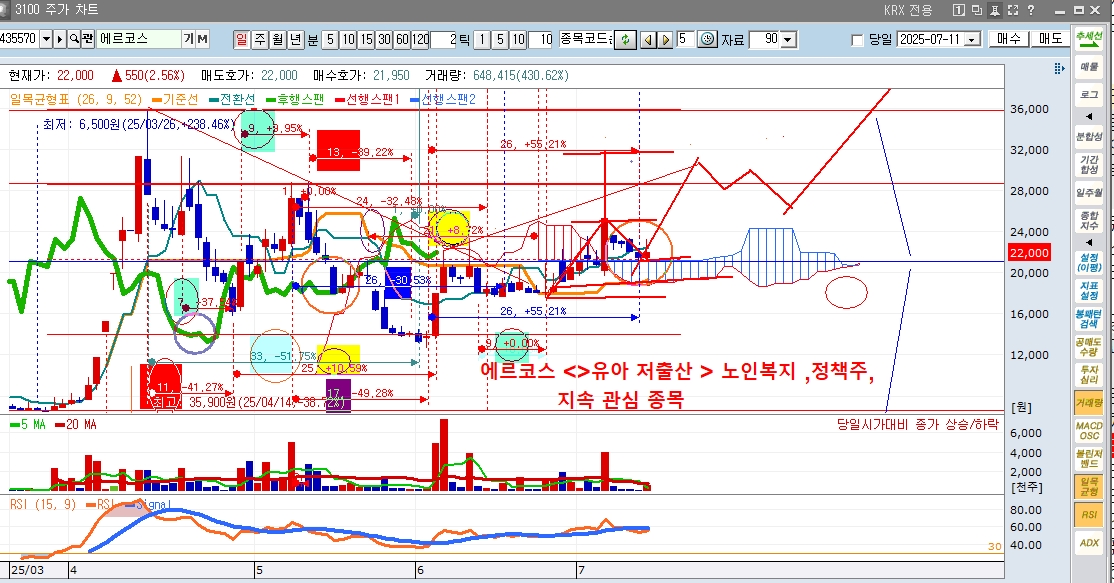Open the 매물 volume profile tool
Image resolution: width=1114 pixels, height=583 pixels.
1089,67
